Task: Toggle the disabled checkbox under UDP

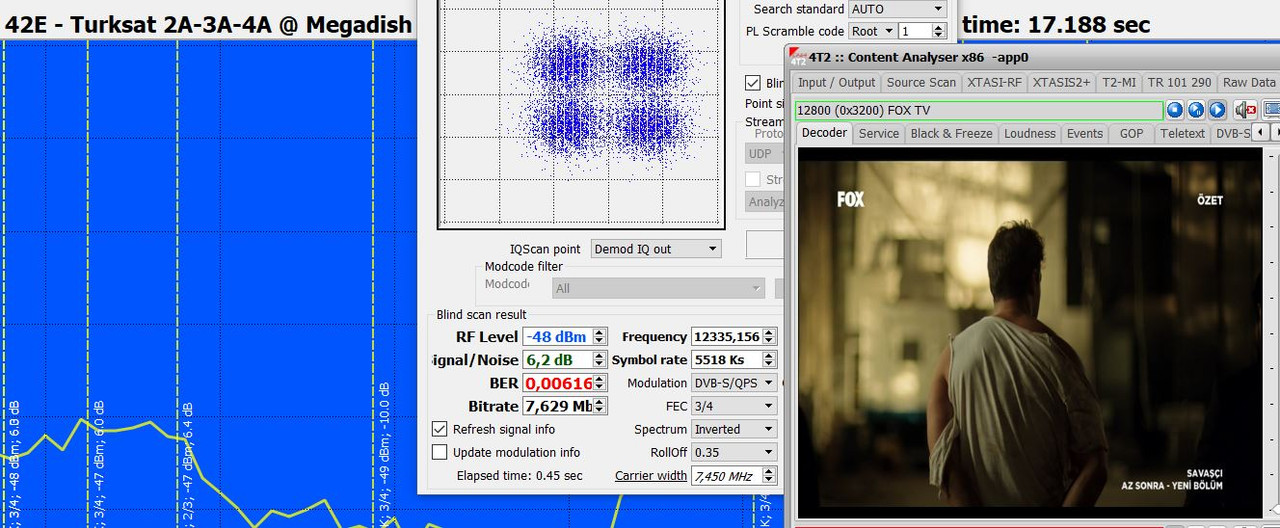Action: pos(753,179)
